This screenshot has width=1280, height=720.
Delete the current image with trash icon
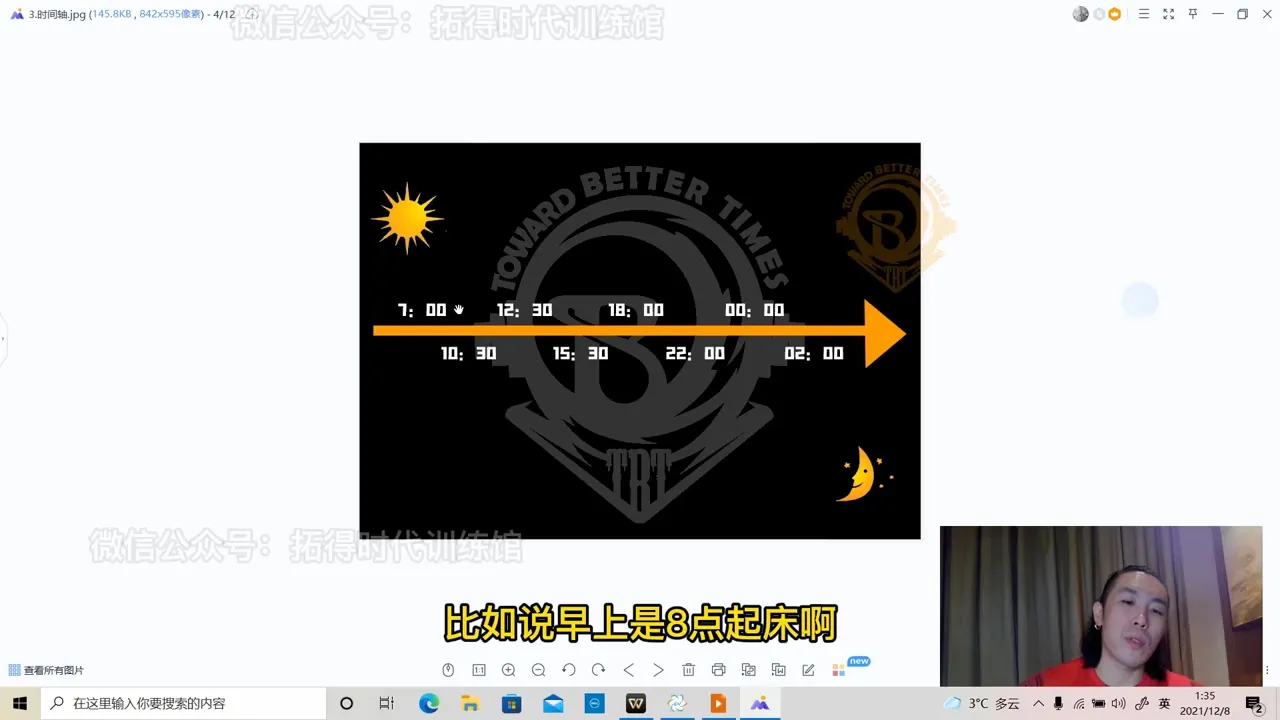pos(688,670)
